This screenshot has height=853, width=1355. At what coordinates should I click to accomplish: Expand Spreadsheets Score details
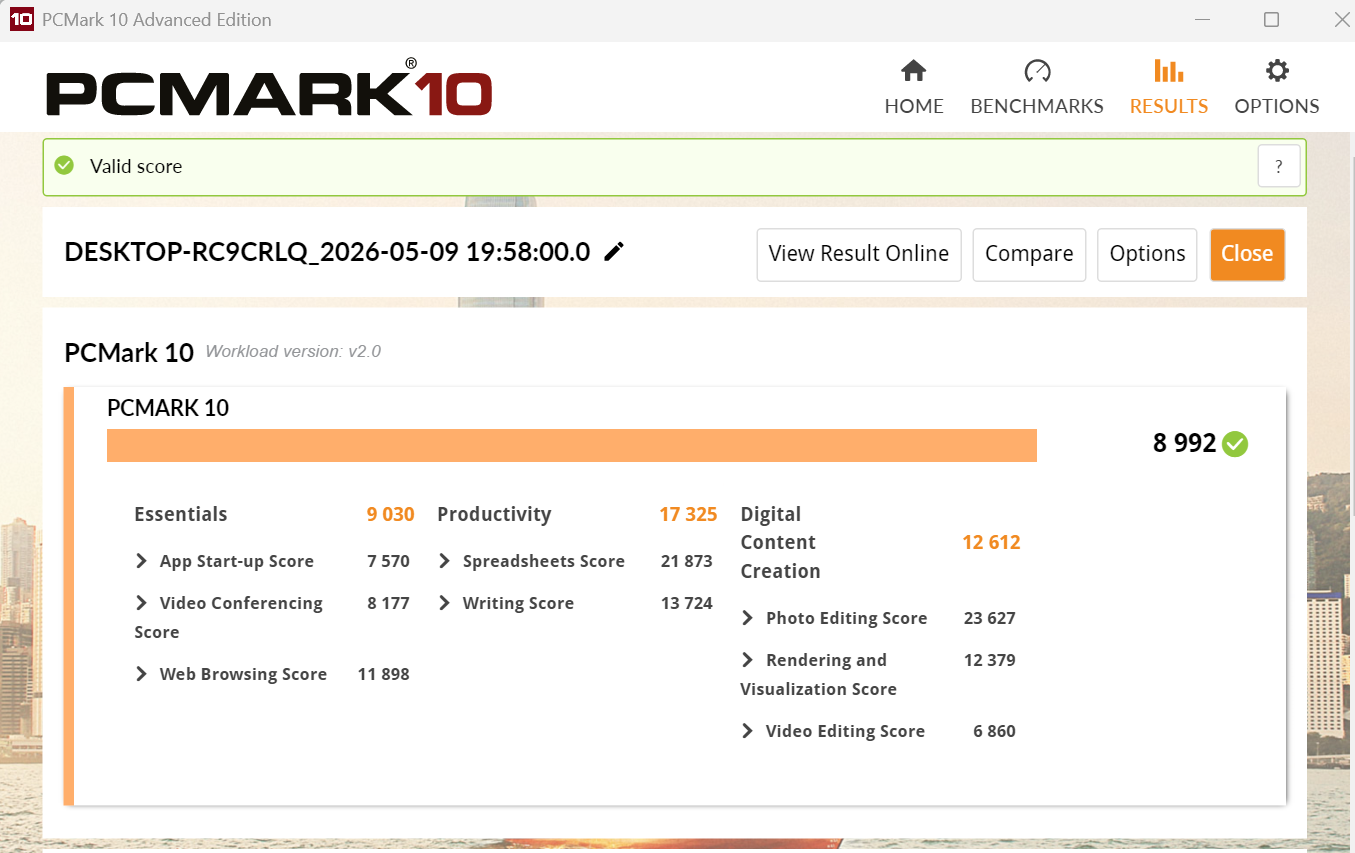(444, 561)
